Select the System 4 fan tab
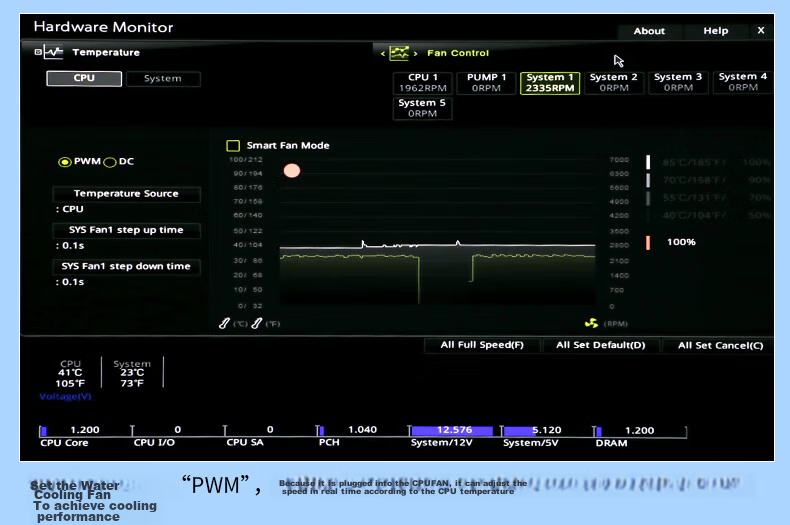This screenshot has height=525, width=790. point(743,82)
